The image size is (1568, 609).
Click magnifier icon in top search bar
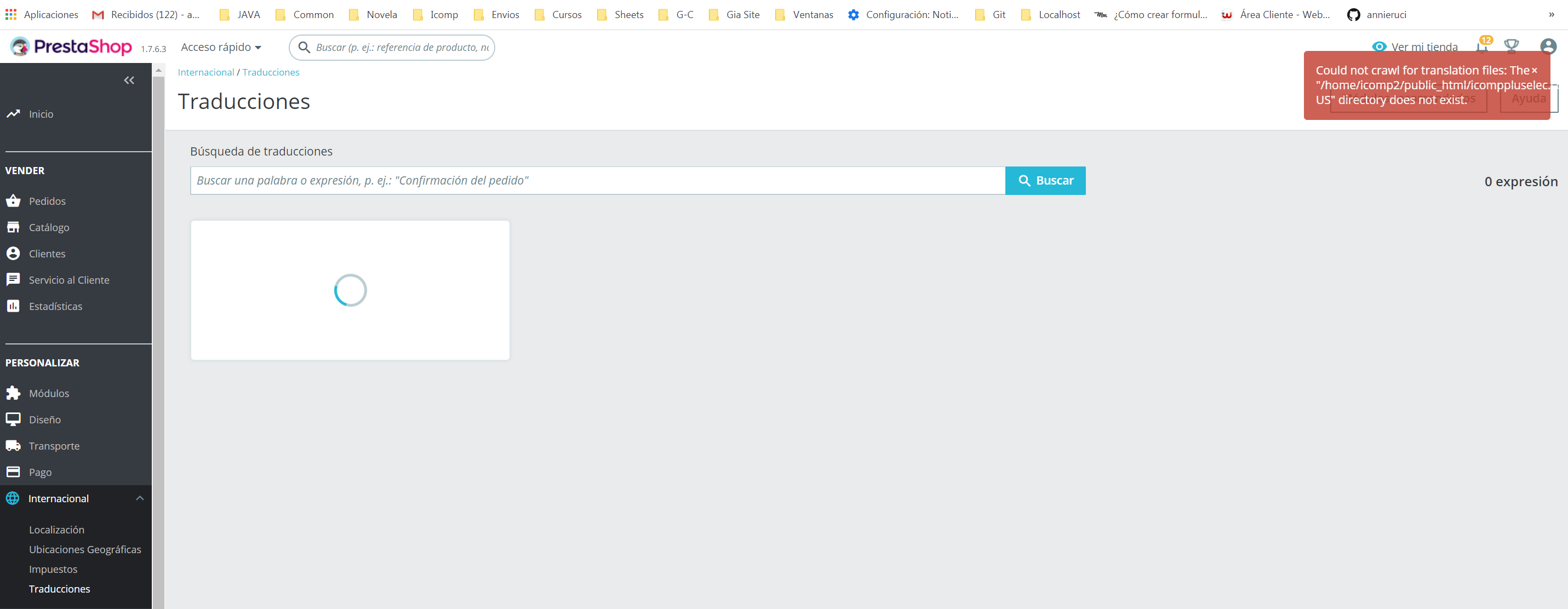point(304,47)
